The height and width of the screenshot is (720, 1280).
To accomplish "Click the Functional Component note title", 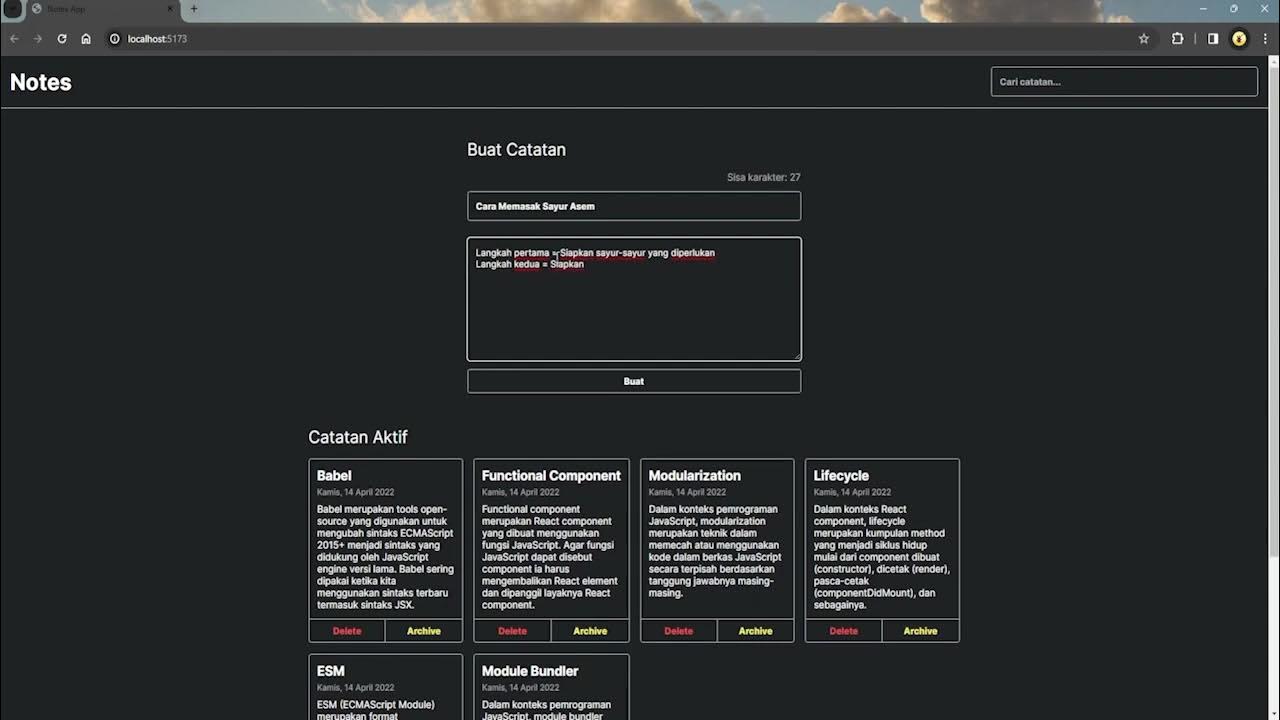I will 551,476.
